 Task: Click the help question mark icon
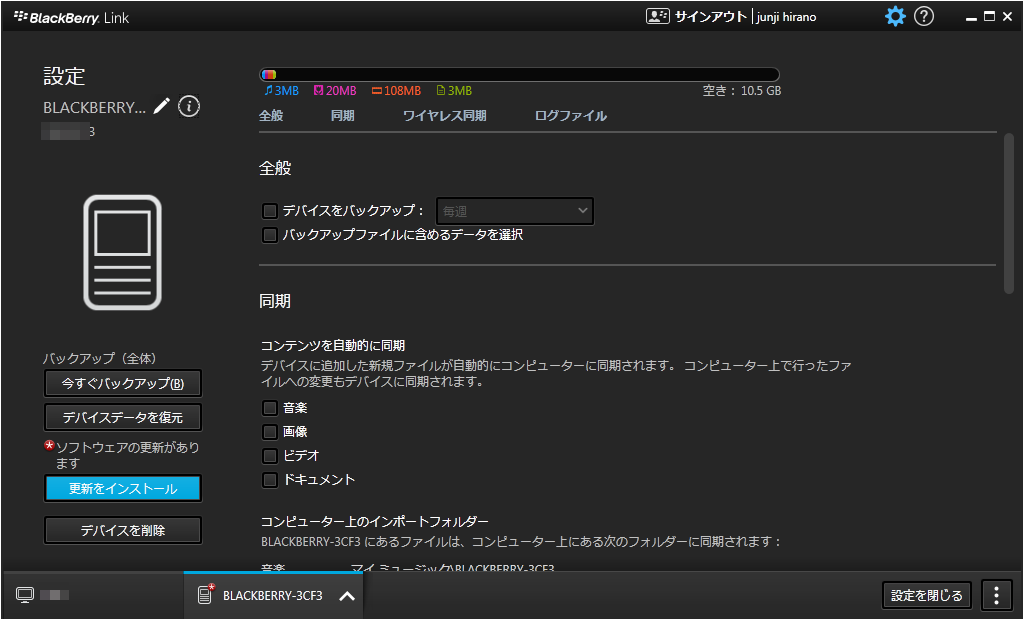pos(924,17)
